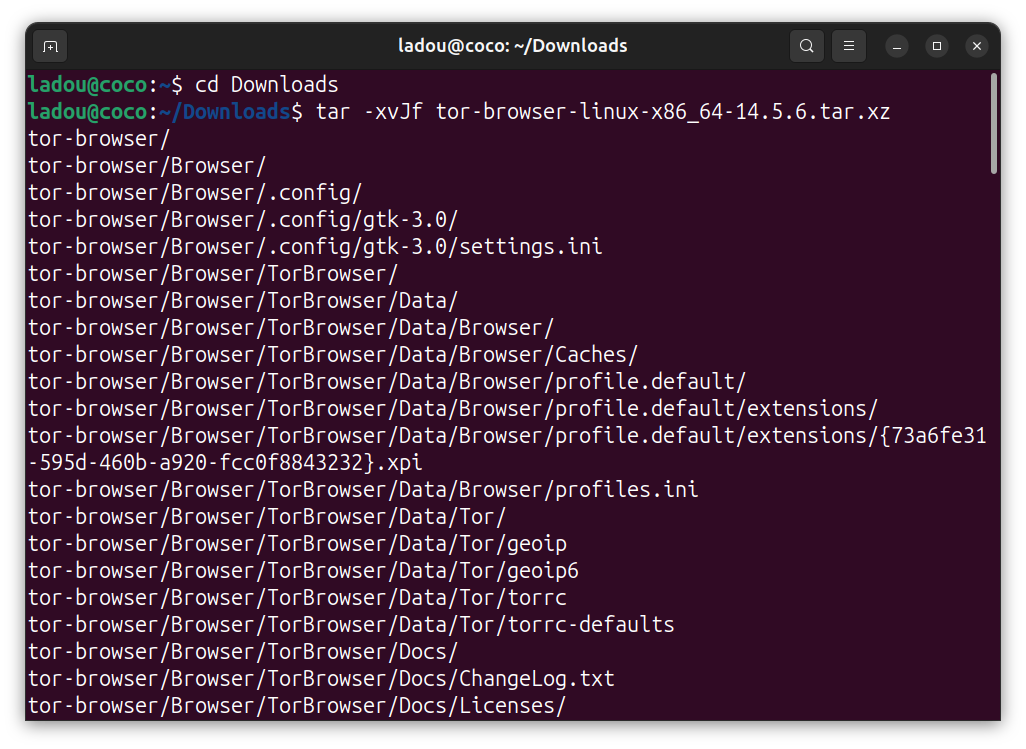This screenshot has height=749, width=1026.
Task: Click the 'torrc-defaults' output line
Action: [x=350, y=625]
